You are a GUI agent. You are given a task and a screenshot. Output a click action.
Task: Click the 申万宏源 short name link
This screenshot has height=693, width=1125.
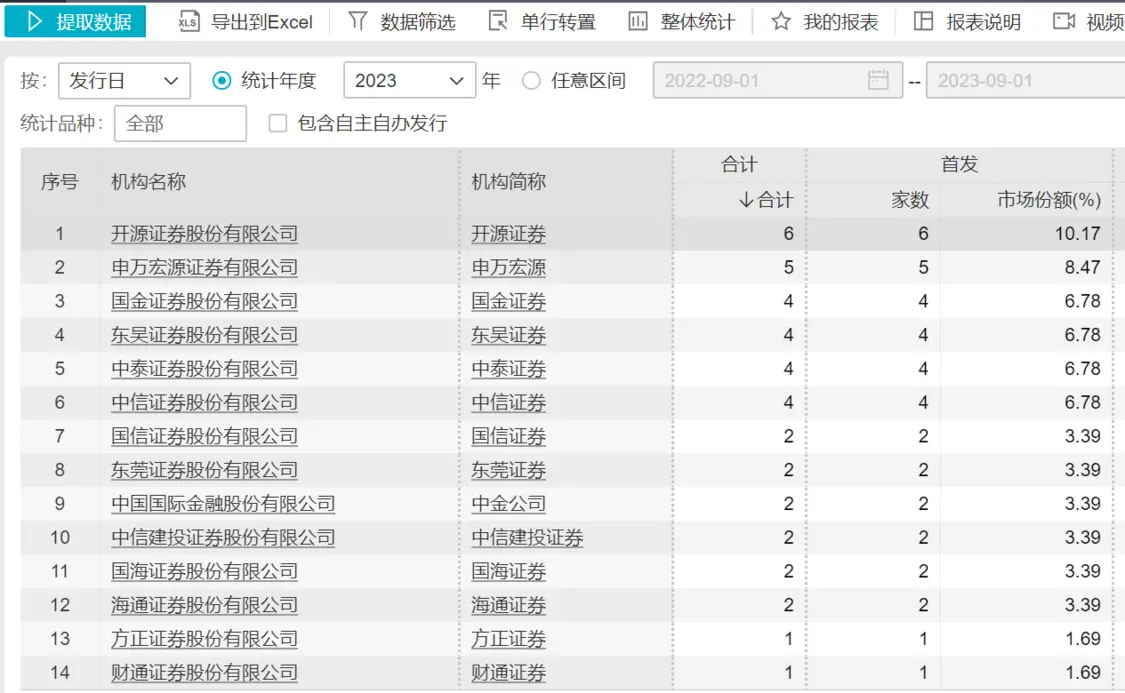(509, 268)
